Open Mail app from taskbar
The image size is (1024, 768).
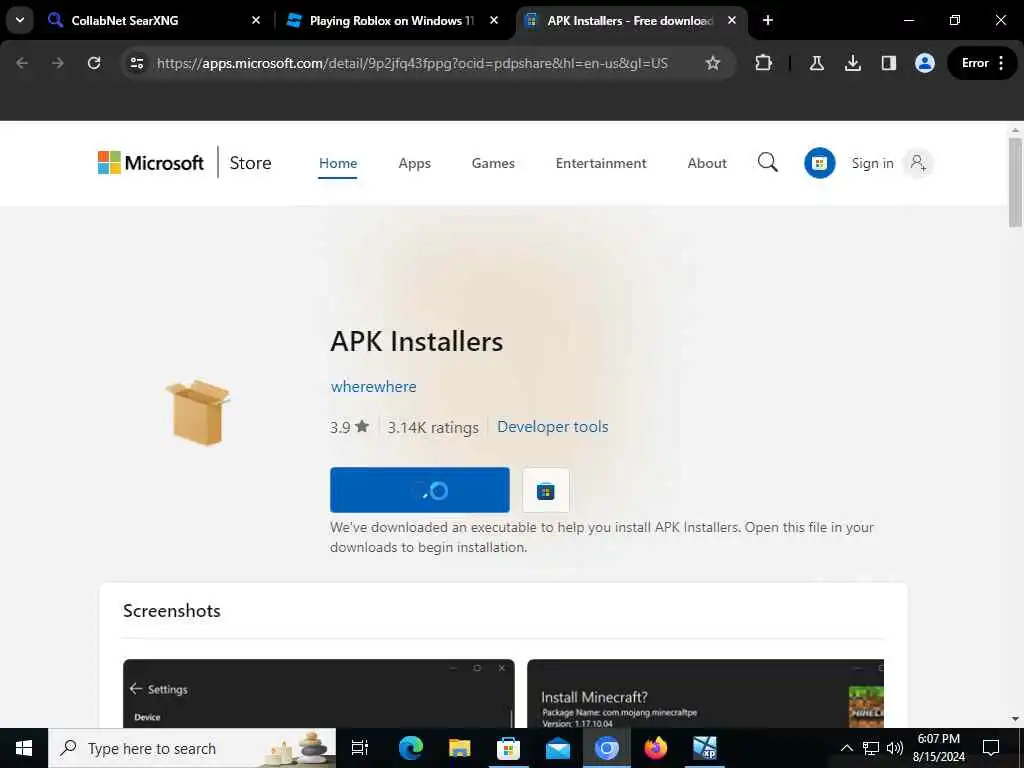click(558, 748)
